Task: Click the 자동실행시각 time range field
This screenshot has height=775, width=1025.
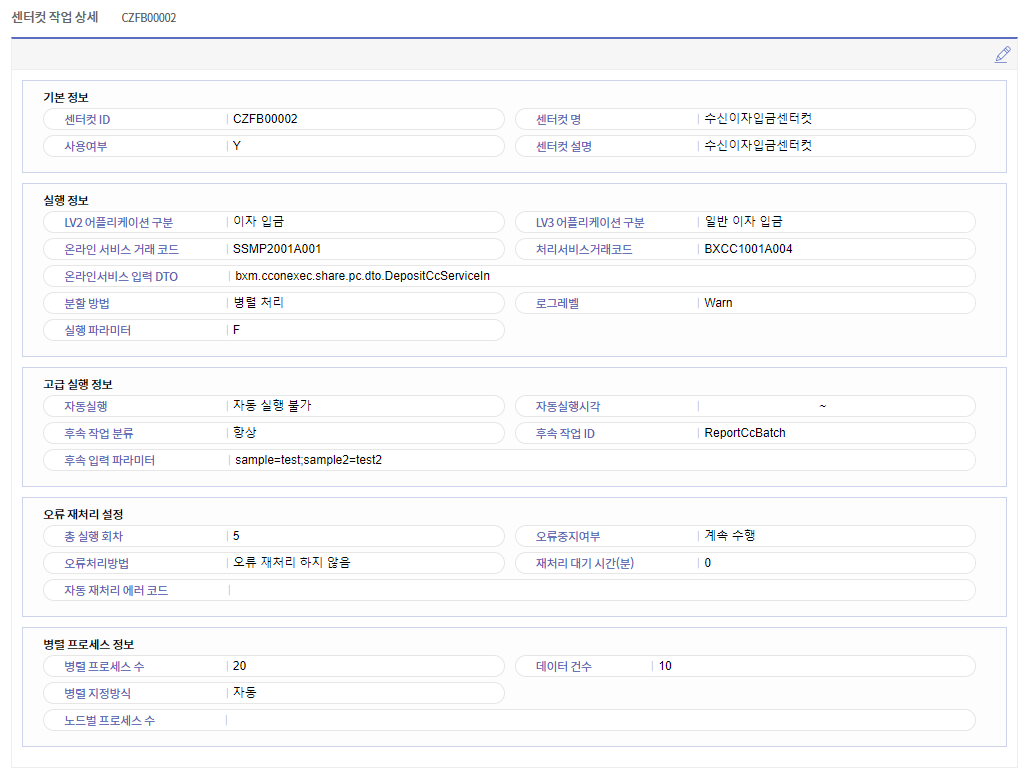Action: [745, 406]
